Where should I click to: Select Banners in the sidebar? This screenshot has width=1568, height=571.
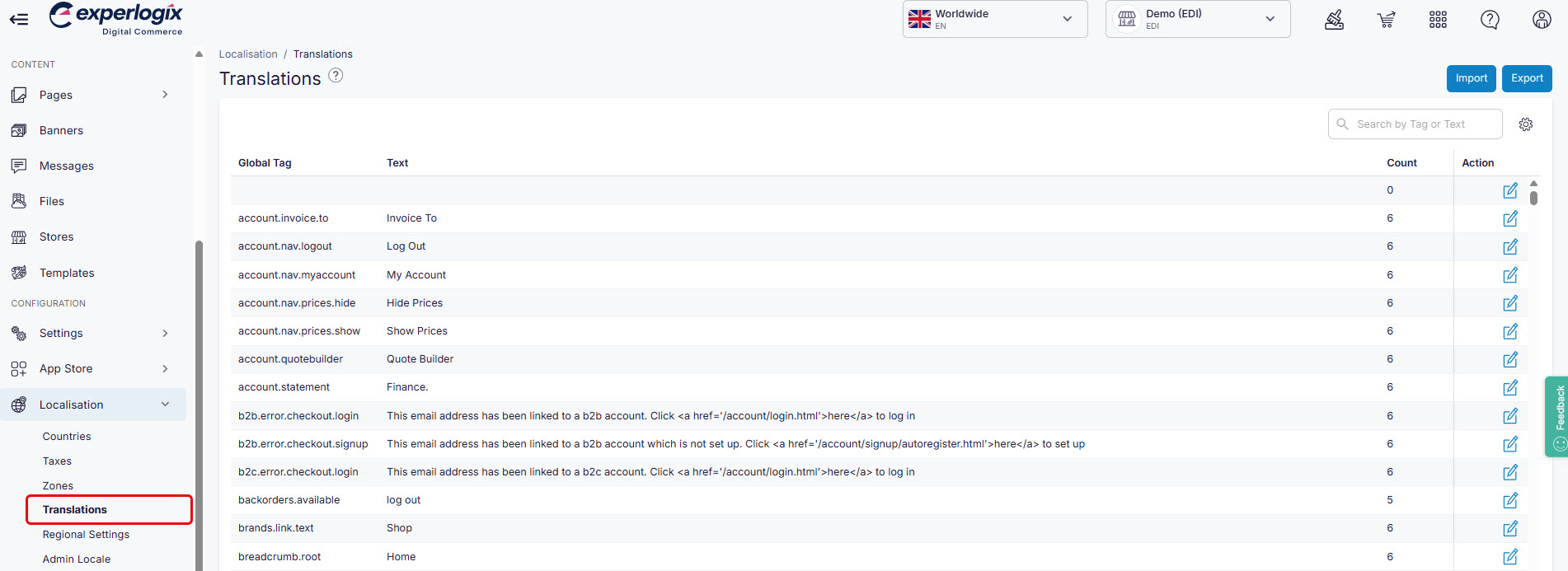point(61,130)
